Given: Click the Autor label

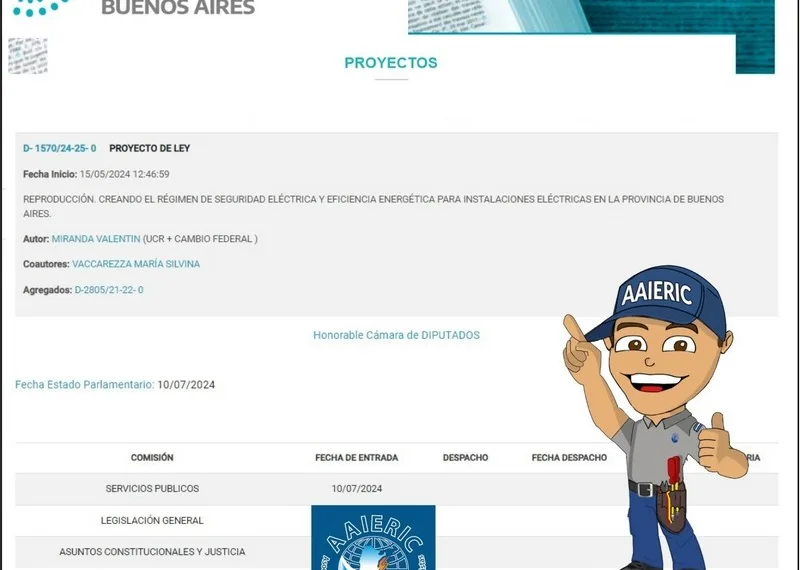Looking at the screenshot, I should click(36, 239).
